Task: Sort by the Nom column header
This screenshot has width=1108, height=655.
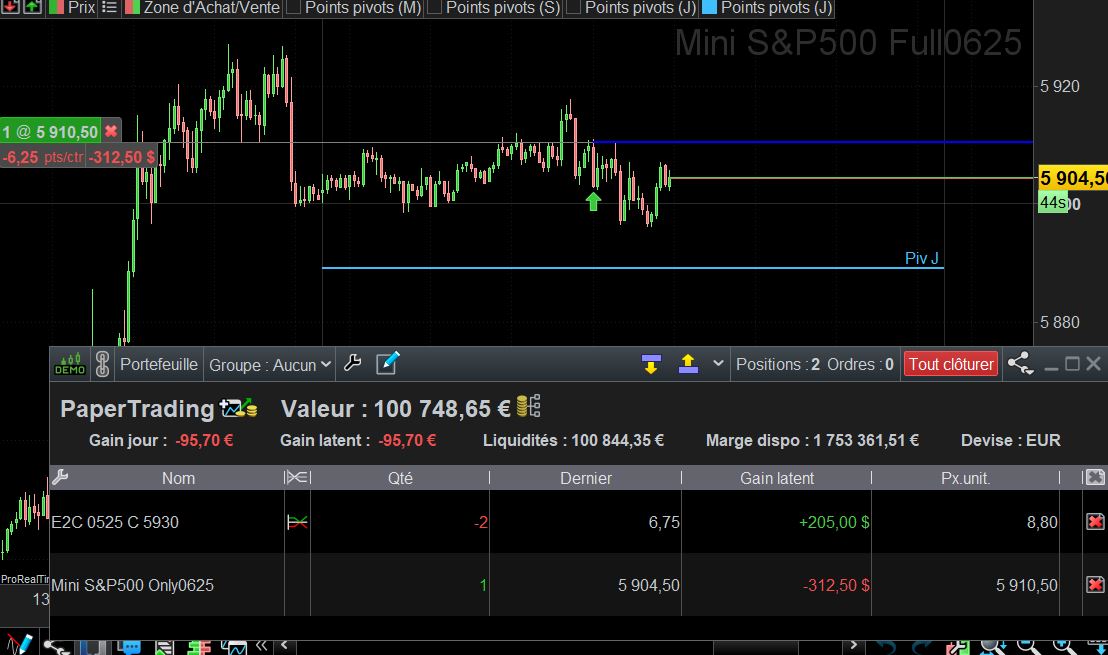Action: [x=178, y=478]
